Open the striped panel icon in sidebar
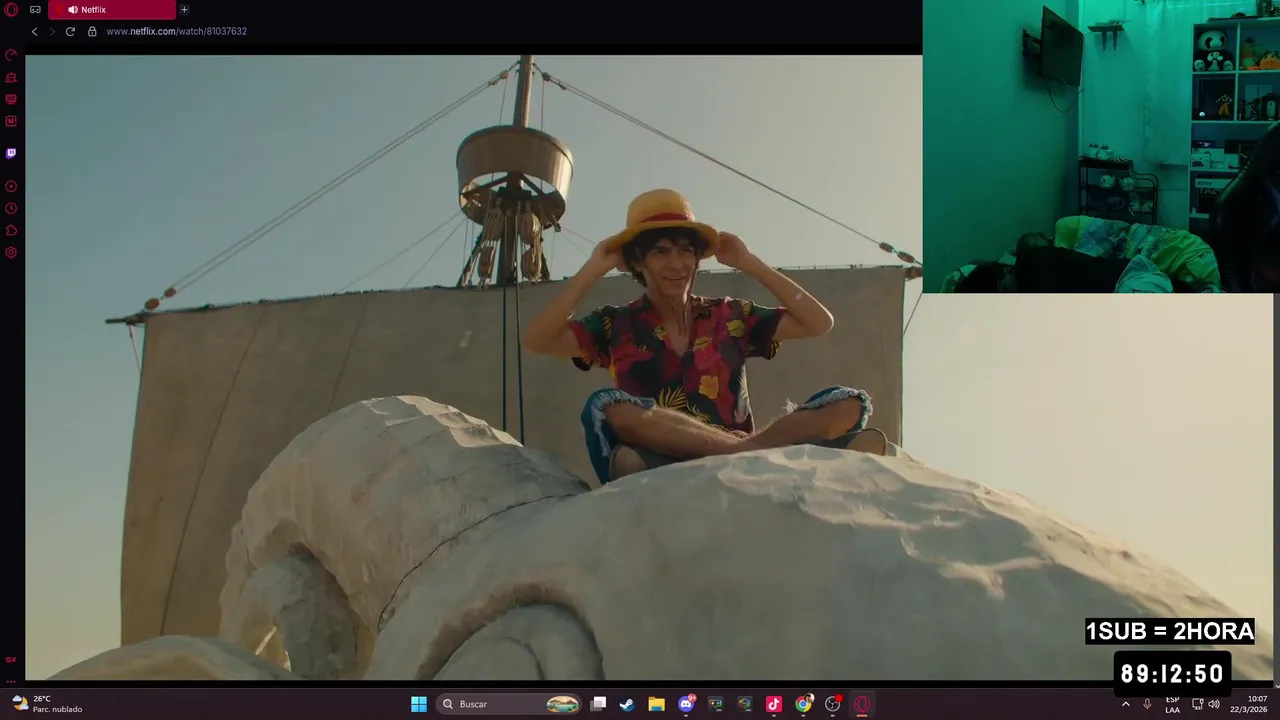 (x=11, y=100)
